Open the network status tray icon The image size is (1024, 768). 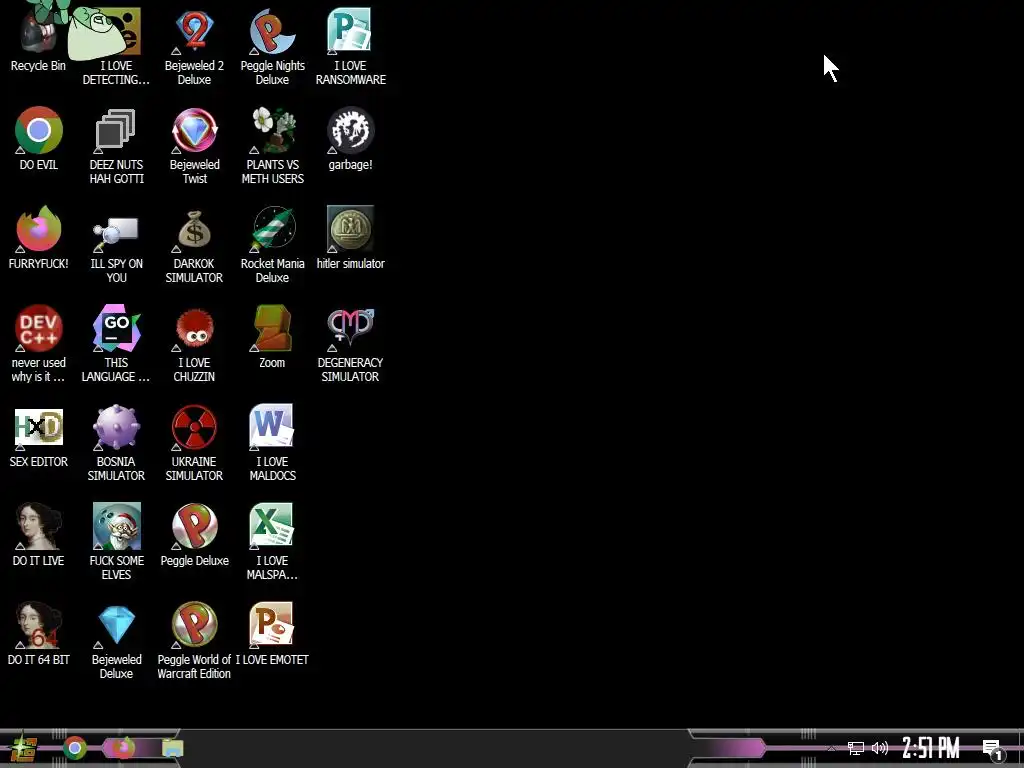[856, 748]
